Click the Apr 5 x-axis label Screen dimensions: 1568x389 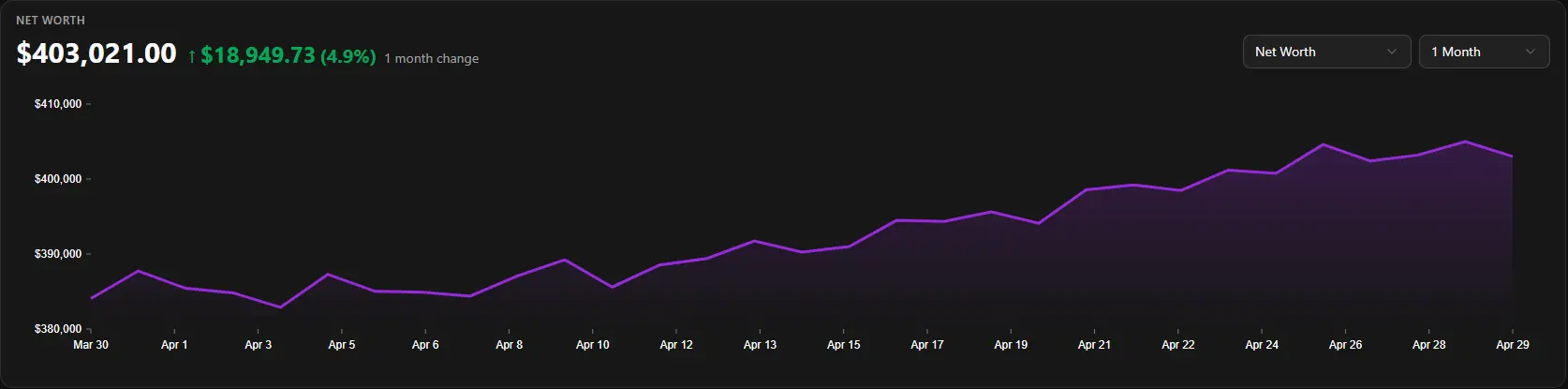[342, 345]
